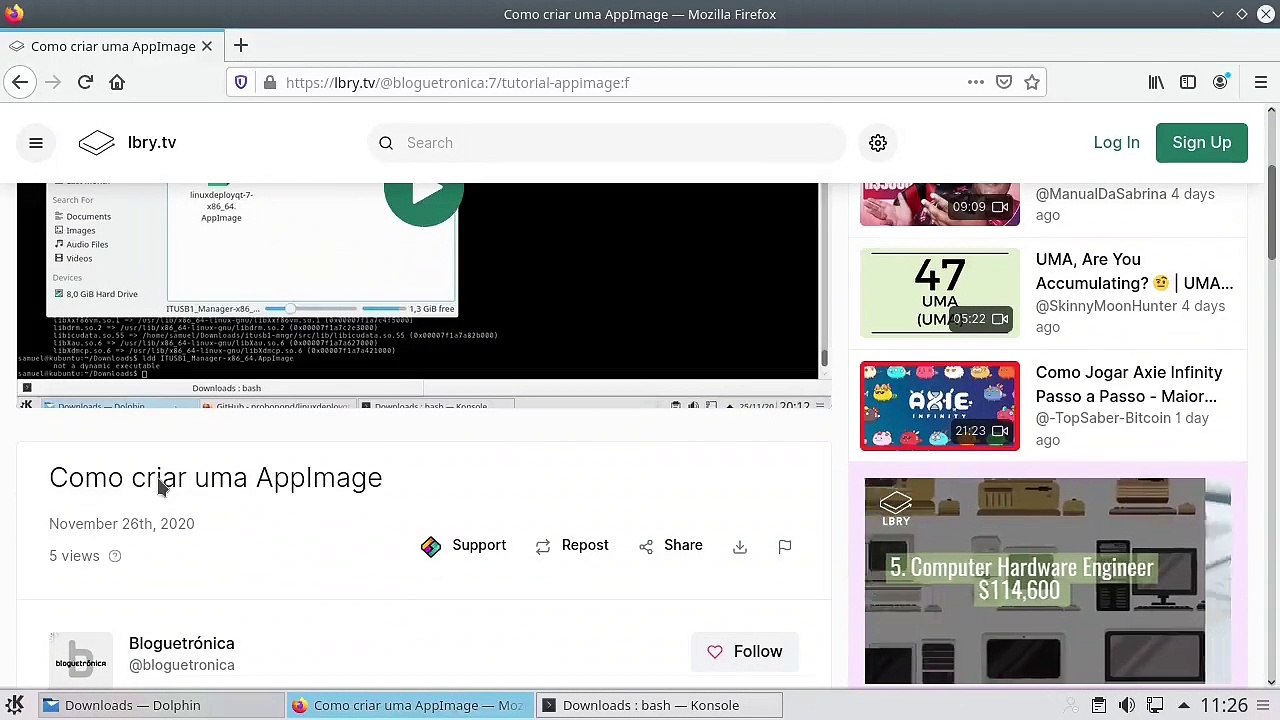Open the clipboard tray icon
The width and height of the screenshot is (1280, 720).
(x=1099, y=705)
